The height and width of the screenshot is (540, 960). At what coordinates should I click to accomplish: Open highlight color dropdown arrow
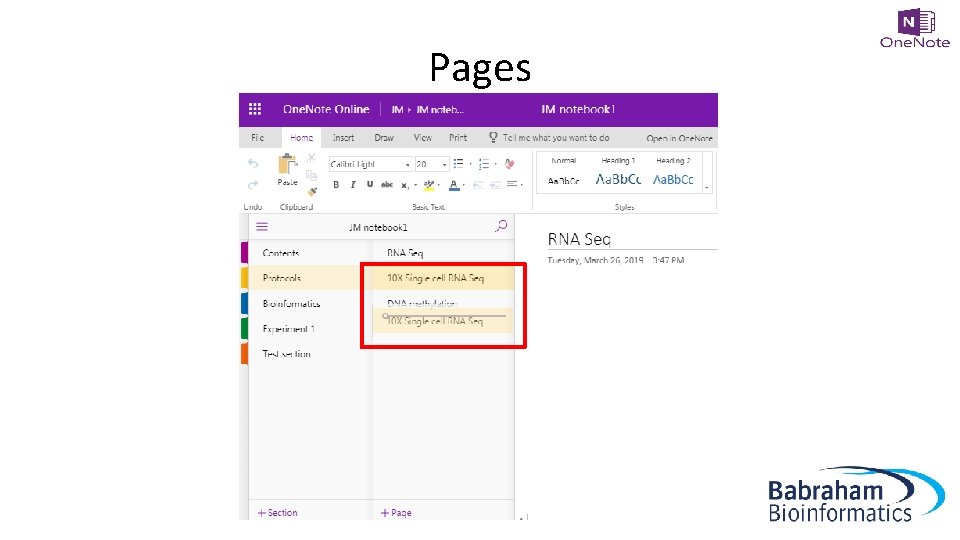pyautogui.click(x=439, y=185)
